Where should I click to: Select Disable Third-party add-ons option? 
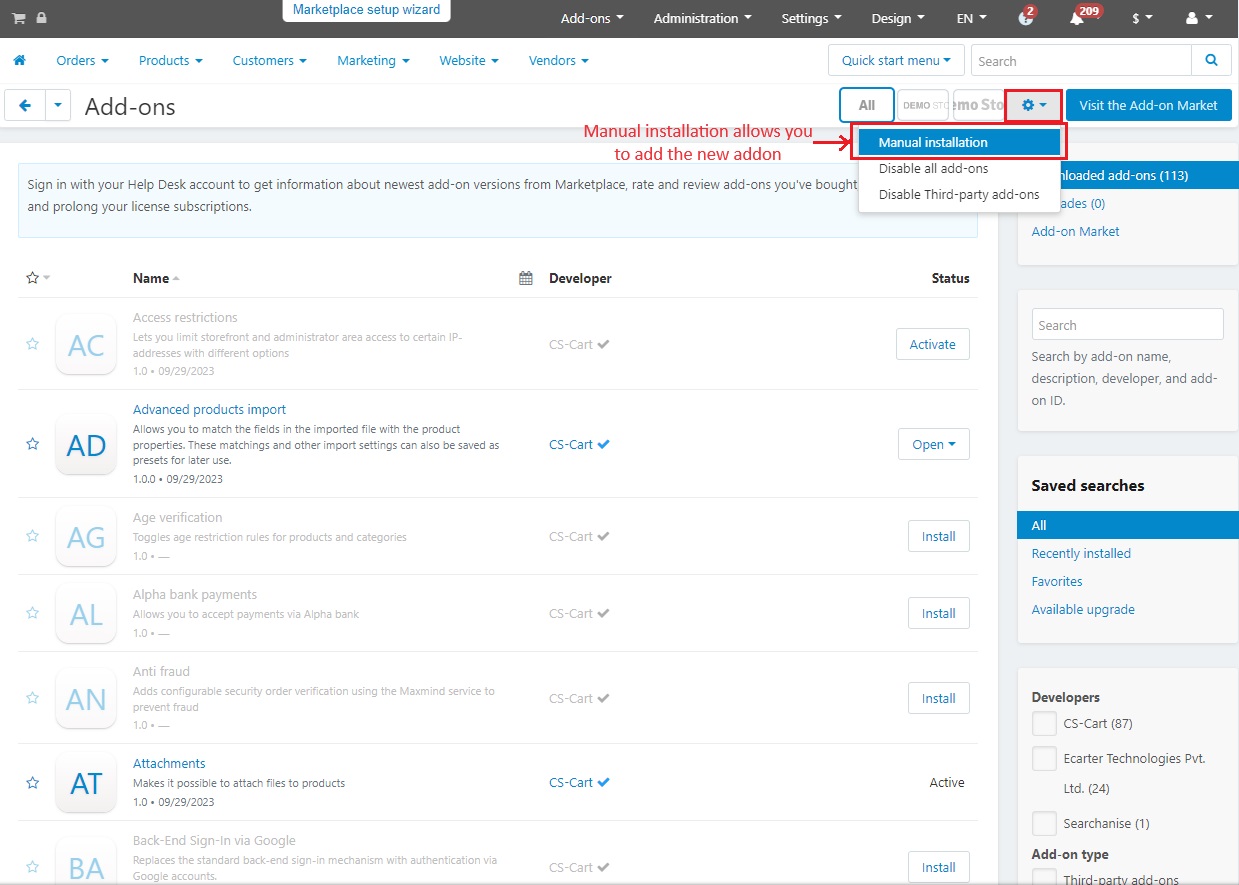click(959, 194)
